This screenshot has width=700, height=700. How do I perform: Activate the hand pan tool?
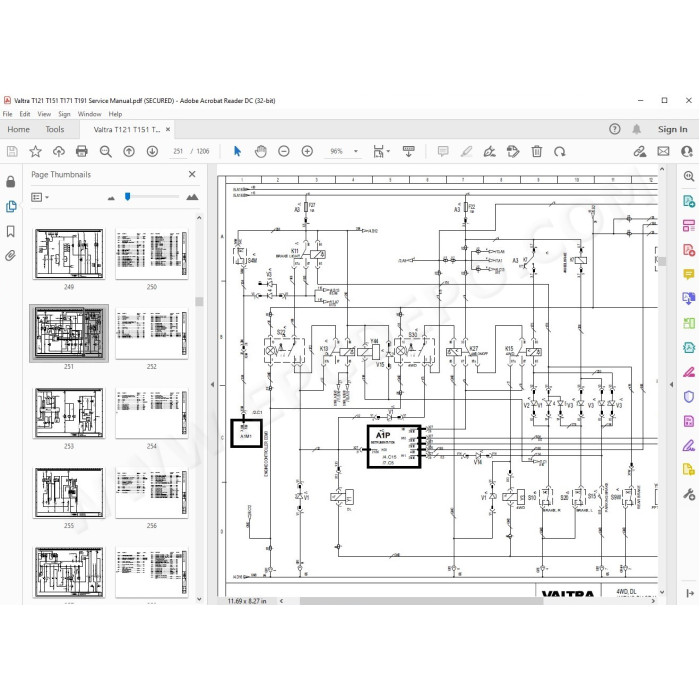[x=261, y=151]
